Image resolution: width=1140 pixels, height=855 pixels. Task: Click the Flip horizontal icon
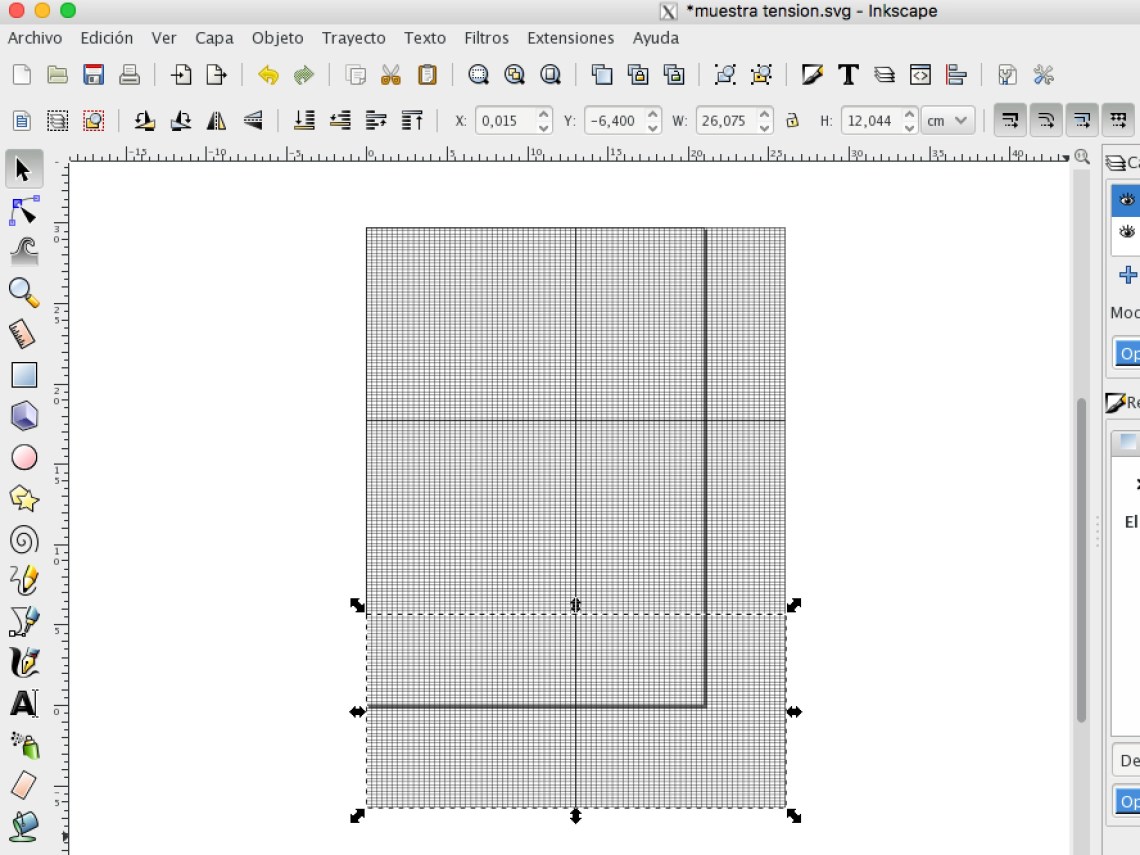click(216, 120)
